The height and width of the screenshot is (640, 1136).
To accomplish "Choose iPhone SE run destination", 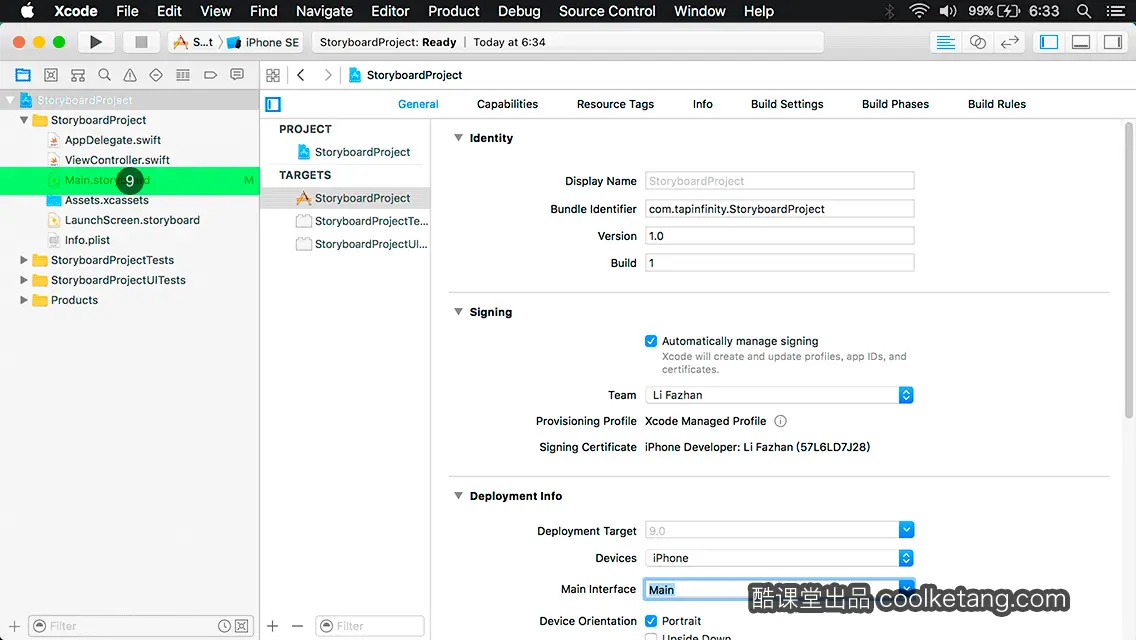I will point(264,42).
